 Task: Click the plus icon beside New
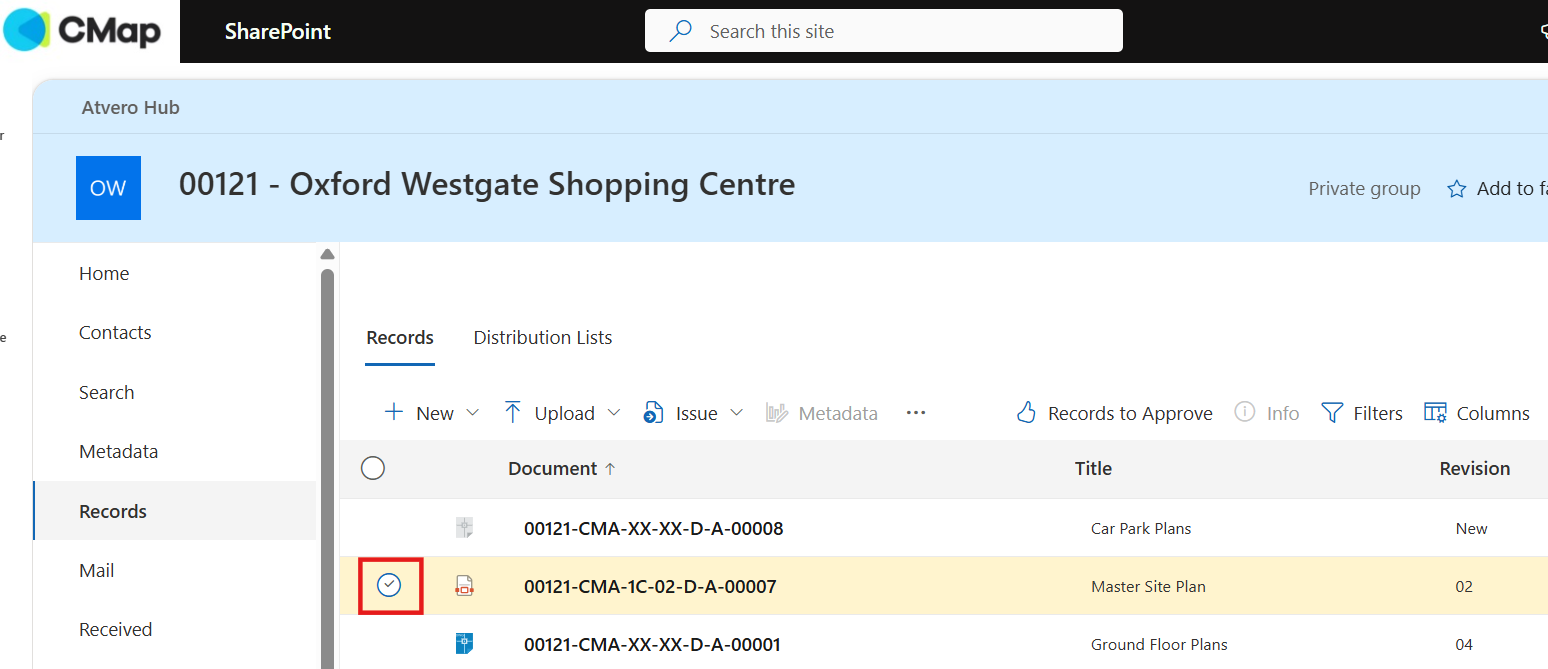[394, 412]
